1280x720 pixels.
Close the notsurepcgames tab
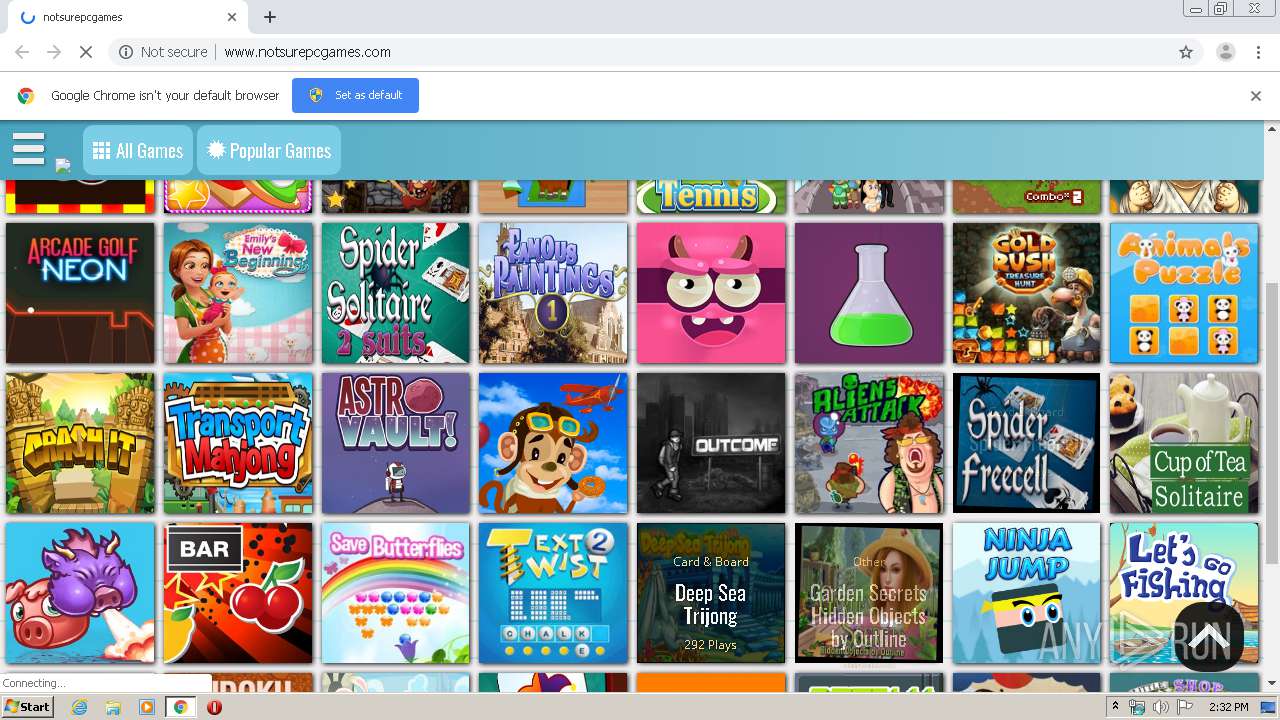pos(233,17)
